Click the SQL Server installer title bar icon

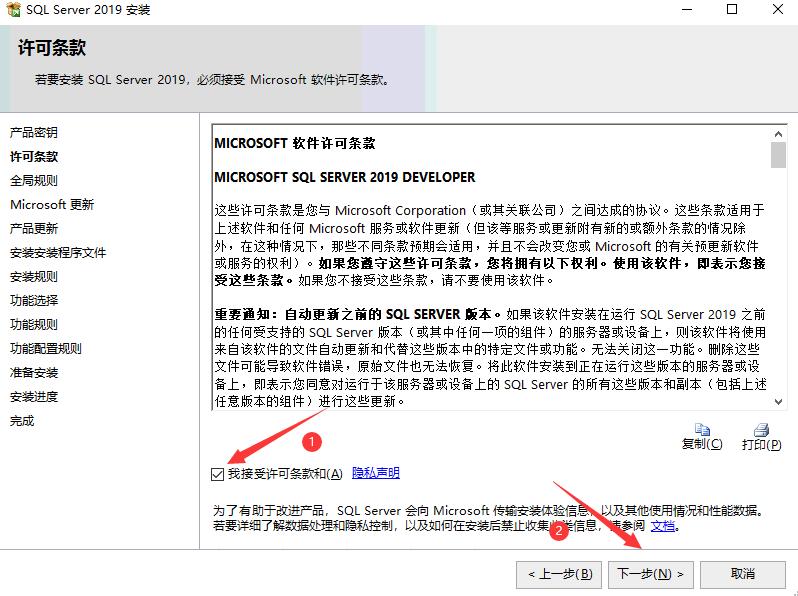coord(13,10)
